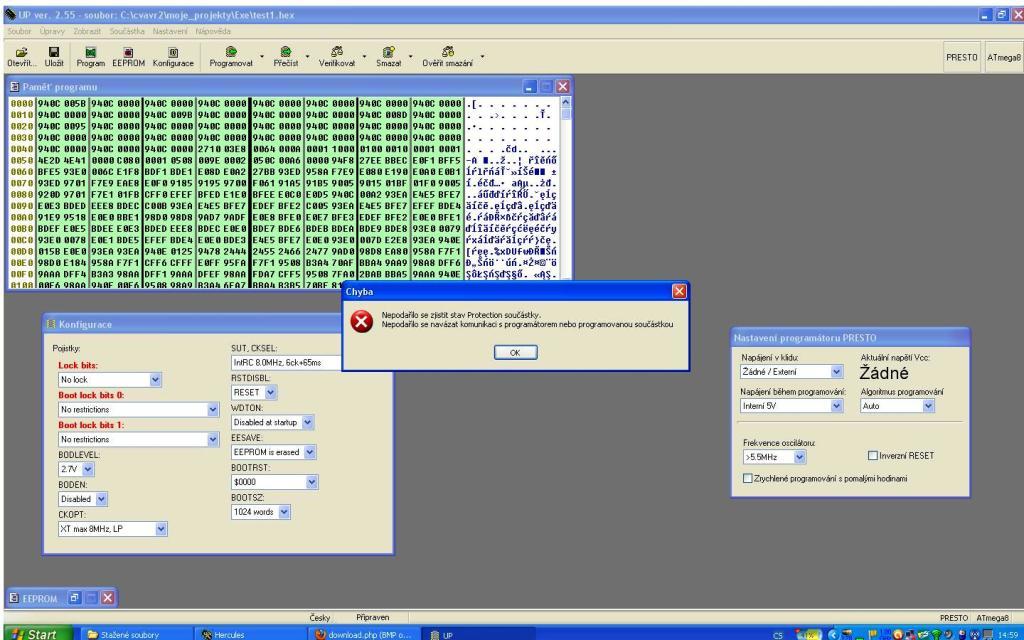Show the Program memory view icon
Screen dimensions: 1024x640
coord(90,52)
